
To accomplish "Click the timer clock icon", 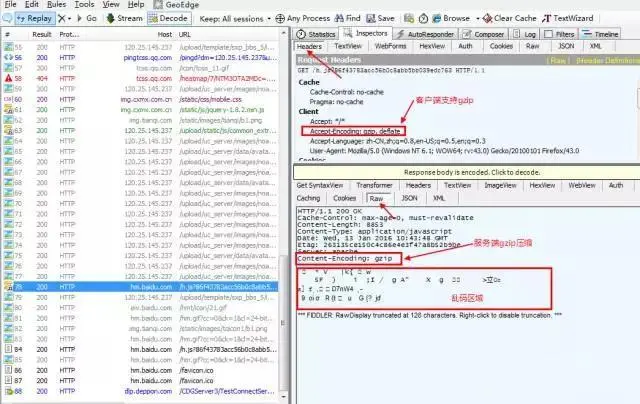I will (x=423, y=18).
